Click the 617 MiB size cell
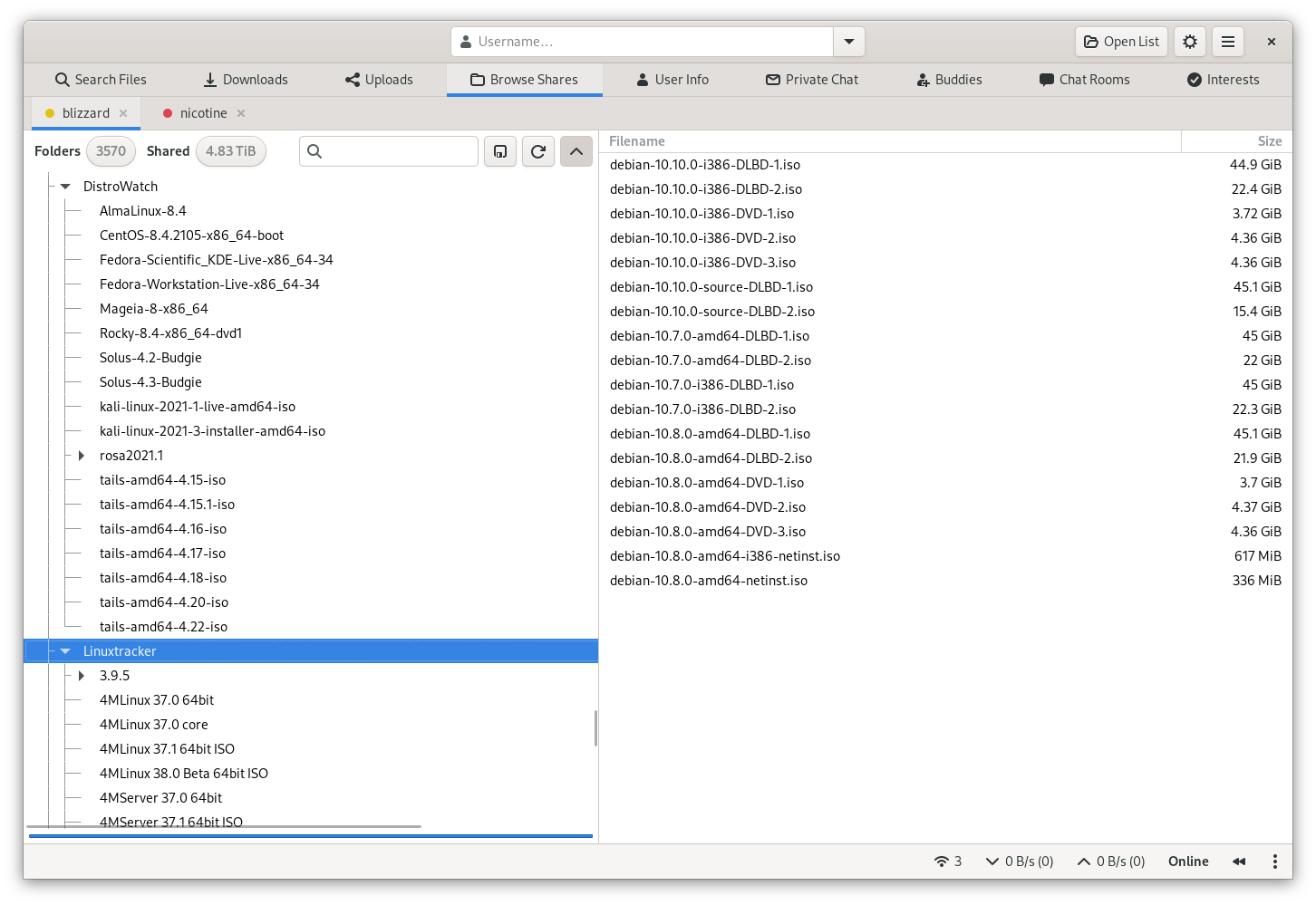Image resolution: width=1316 pixels, height=905 pixels. click(1257, 556)
